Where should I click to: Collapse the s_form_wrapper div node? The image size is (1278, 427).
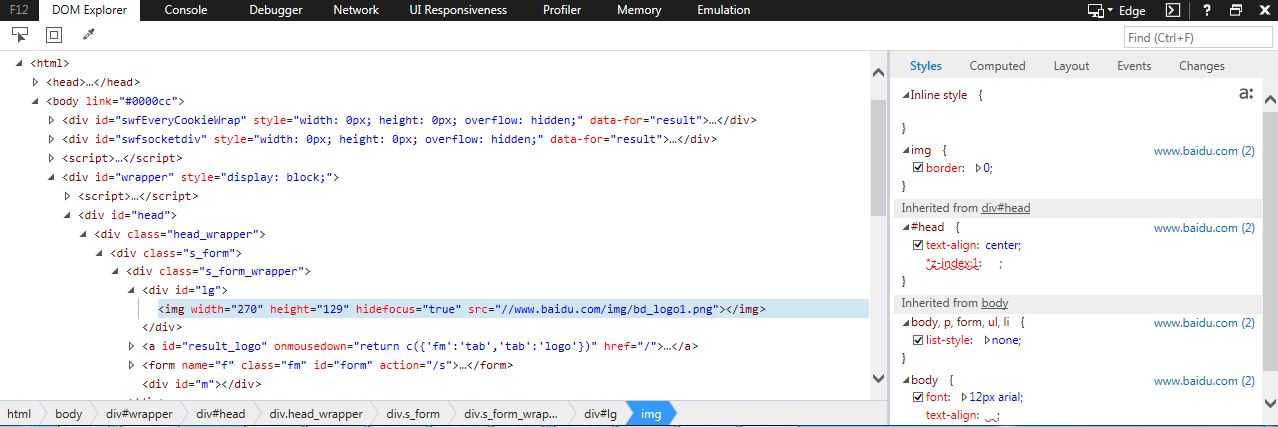click(116, 271)
